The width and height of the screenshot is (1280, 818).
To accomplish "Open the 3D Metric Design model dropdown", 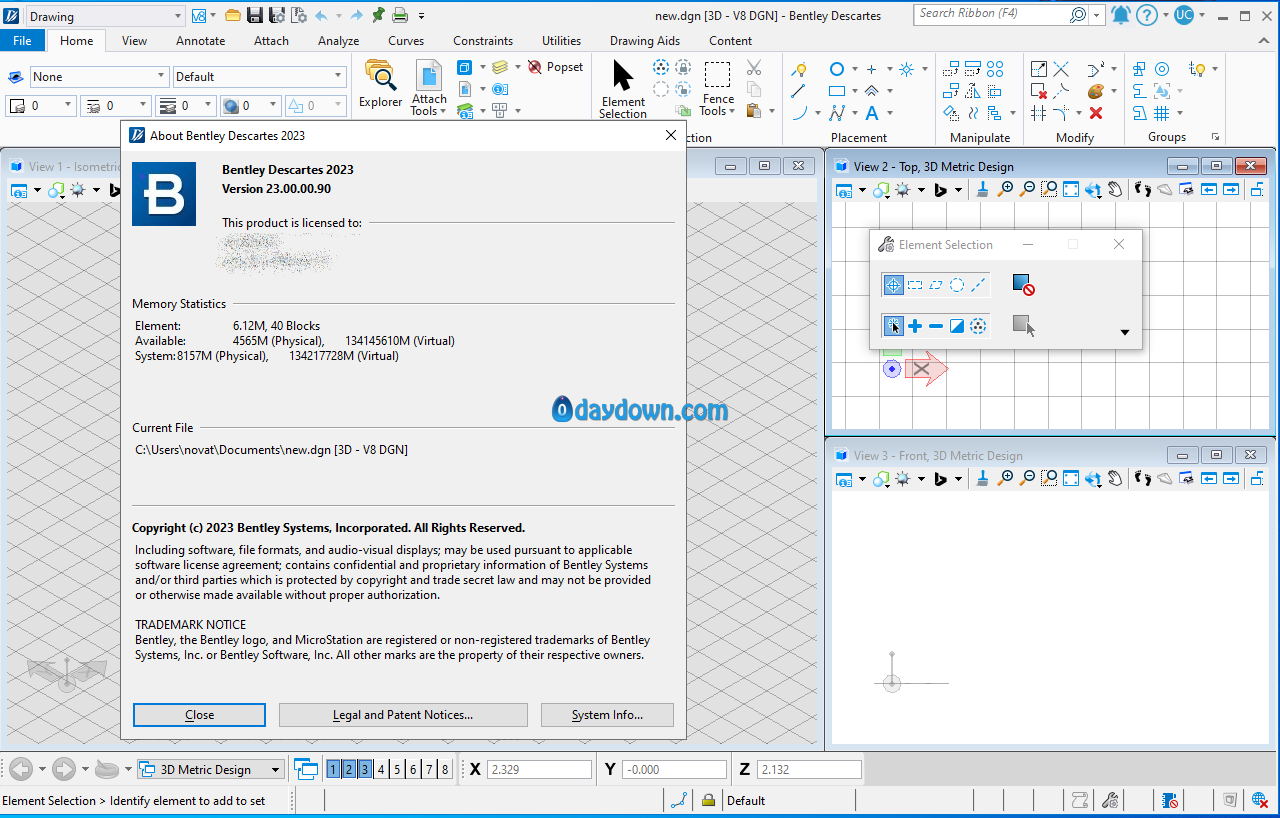I will click(x=211, y=770).
